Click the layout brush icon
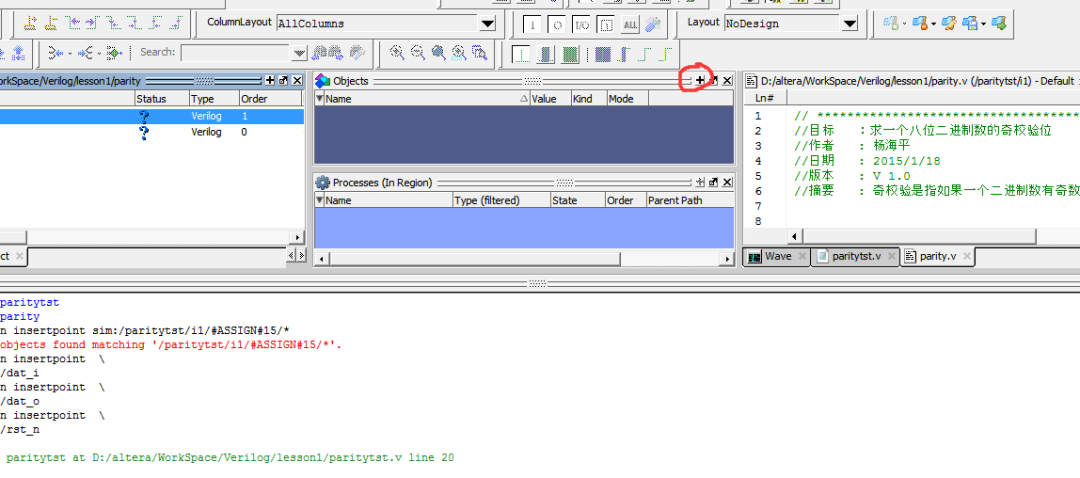The height and width of the screenshot is (478, 1080). 950,23
